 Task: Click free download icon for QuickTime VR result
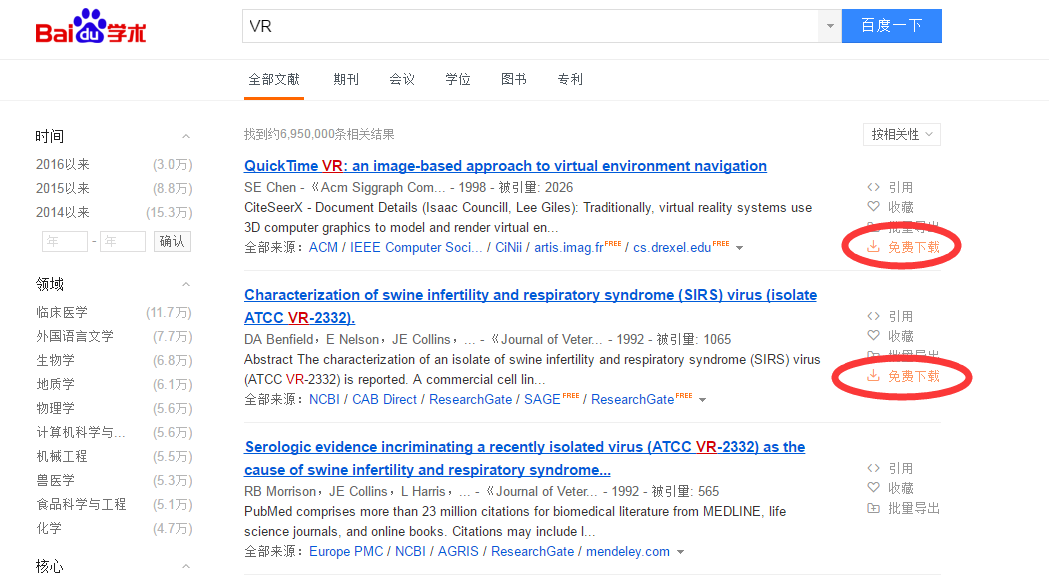[873, 246]
